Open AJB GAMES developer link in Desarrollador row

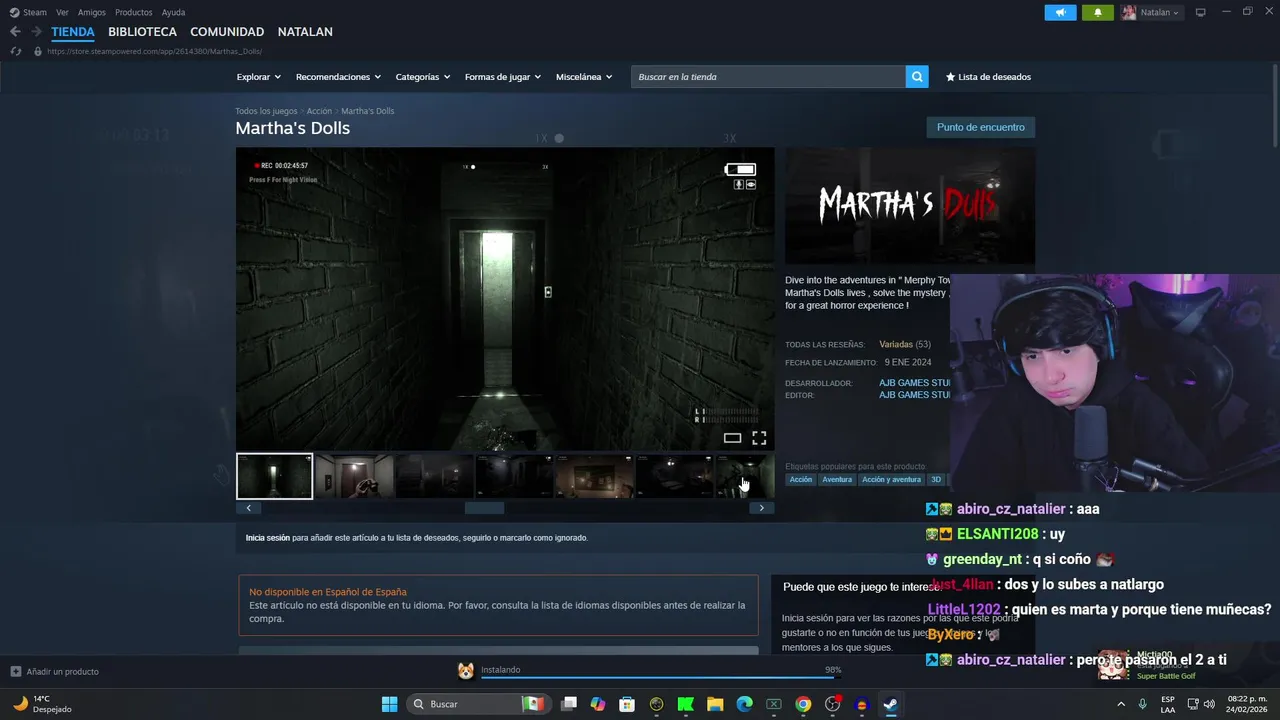click(914, 383)
